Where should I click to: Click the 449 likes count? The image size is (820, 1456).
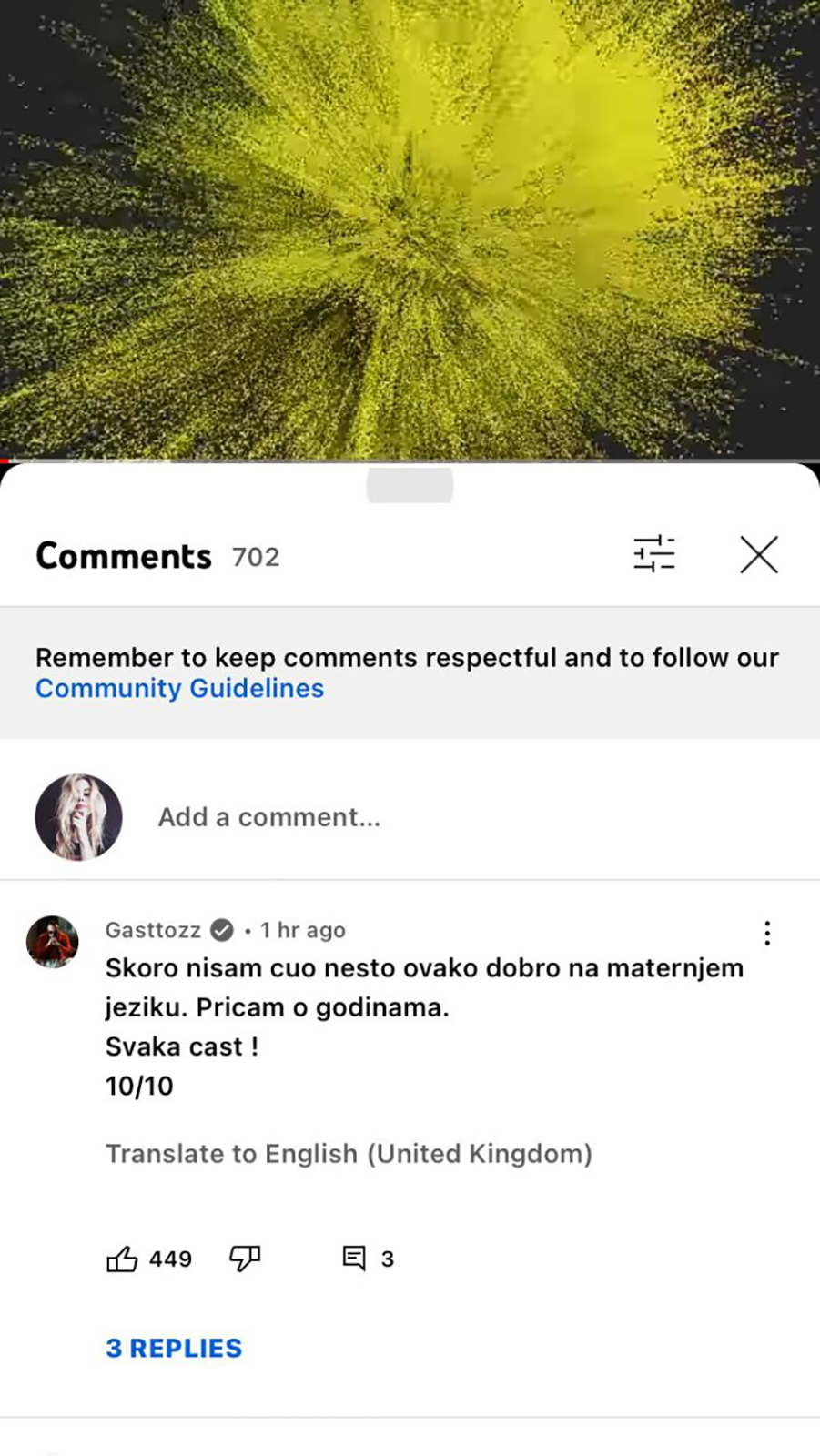(x=170, y=1259)
